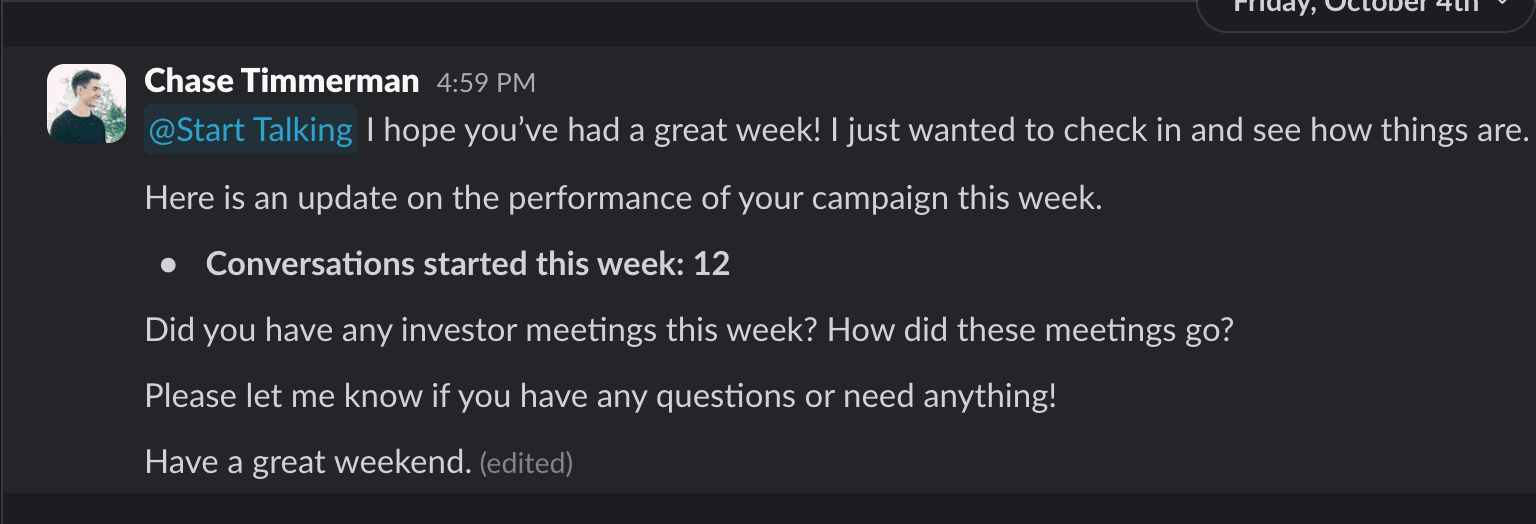This screenshot has height=524, width=1536.
Task: Click the phrase 'How did these meetings go?'
Action: click(1032, 331)
